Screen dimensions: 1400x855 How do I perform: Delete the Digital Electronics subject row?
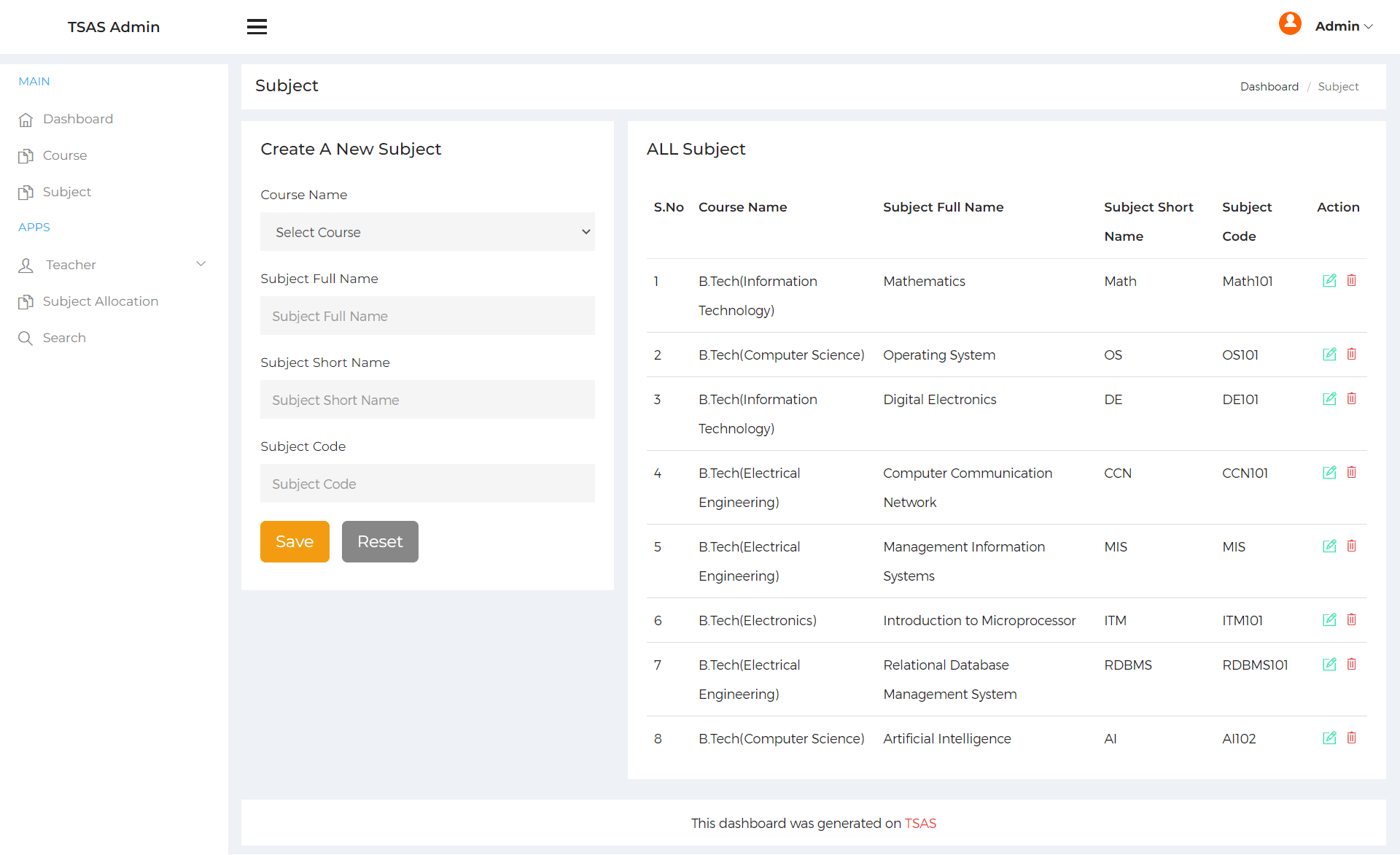pyautogui.click(x=1352, y=398)
